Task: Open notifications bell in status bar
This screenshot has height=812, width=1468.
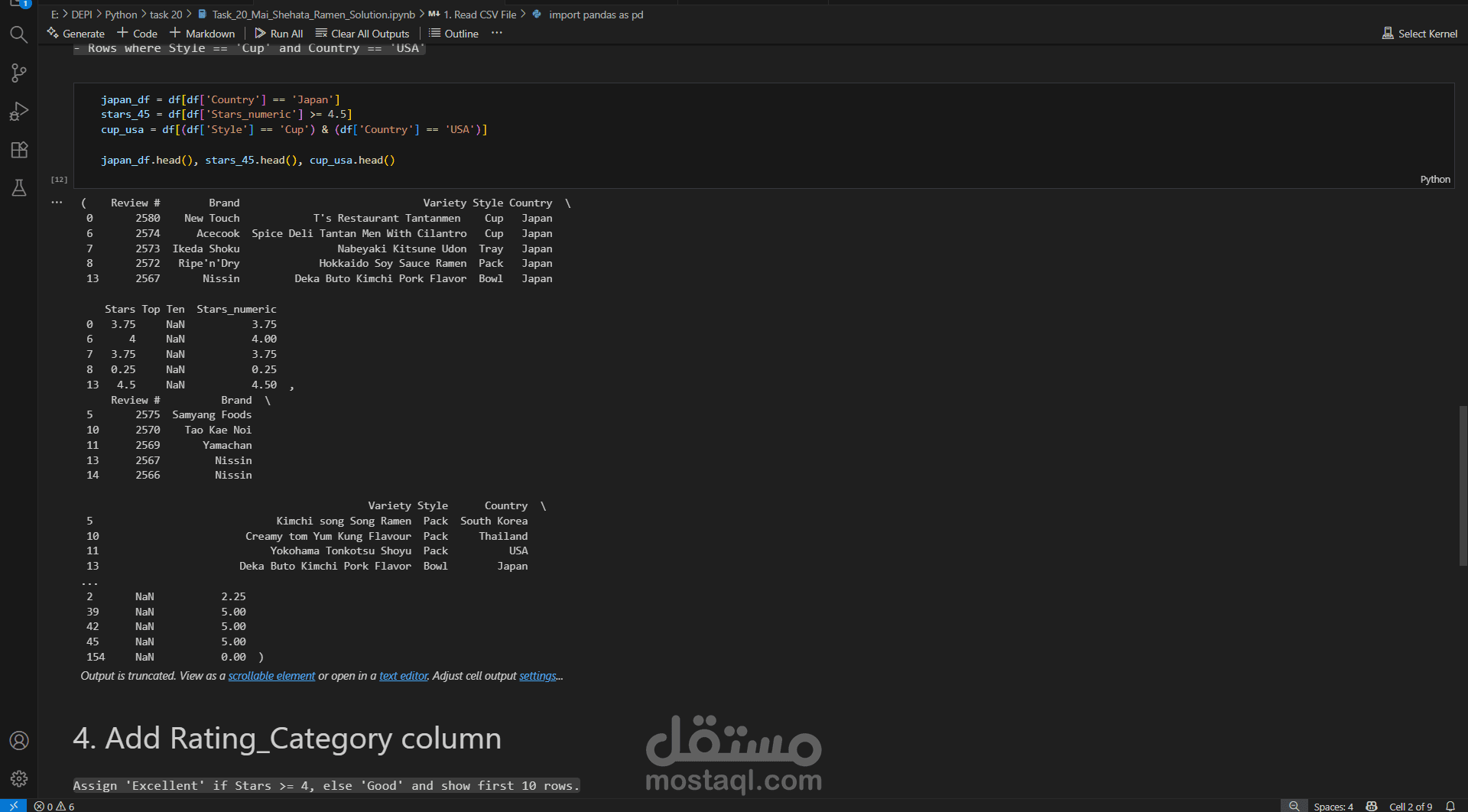Action: tap(1450, 806)
